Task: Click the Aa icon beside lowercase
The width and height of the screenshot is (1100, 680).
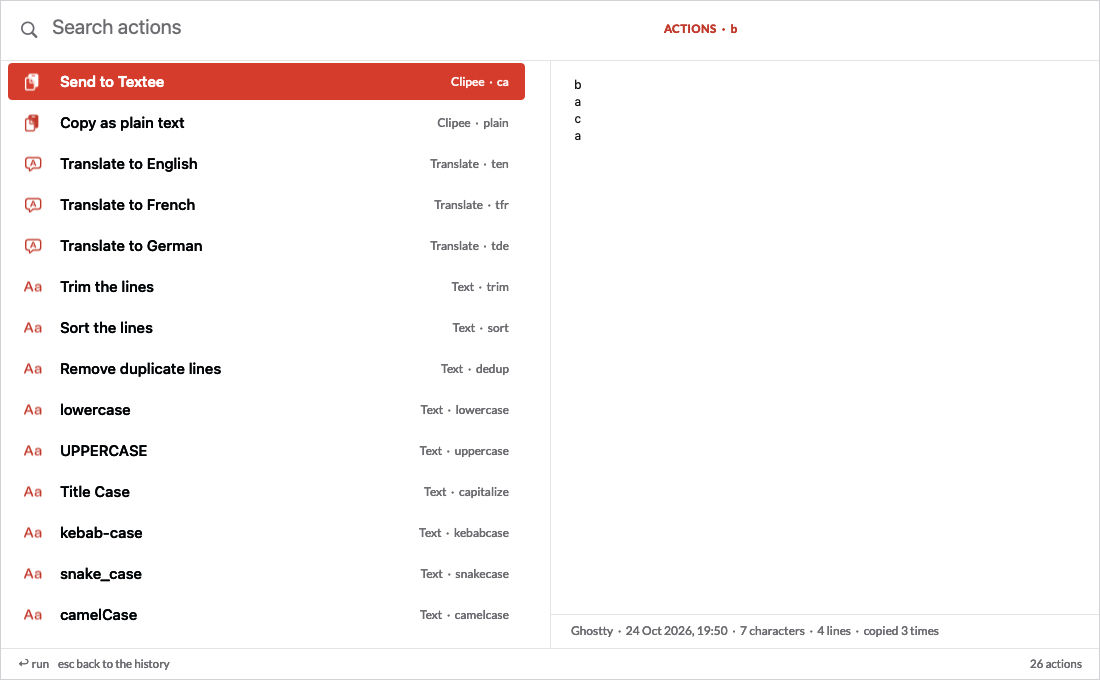Action: (x=33, y=410)
